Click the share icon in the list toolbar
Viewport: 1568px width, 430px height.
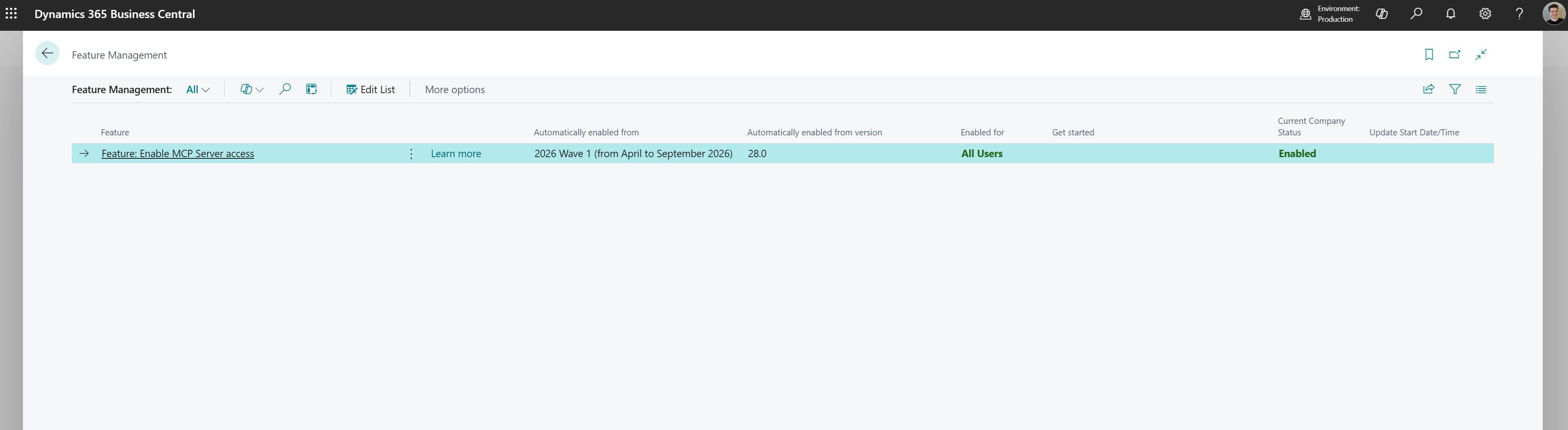pos(1428,89)
